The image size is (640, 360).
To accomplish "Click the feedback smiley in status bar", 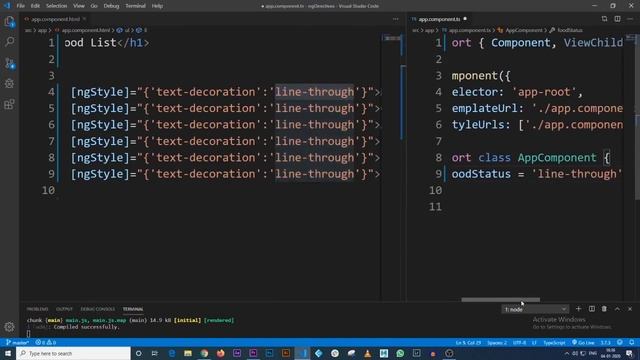I will [620, 342].
